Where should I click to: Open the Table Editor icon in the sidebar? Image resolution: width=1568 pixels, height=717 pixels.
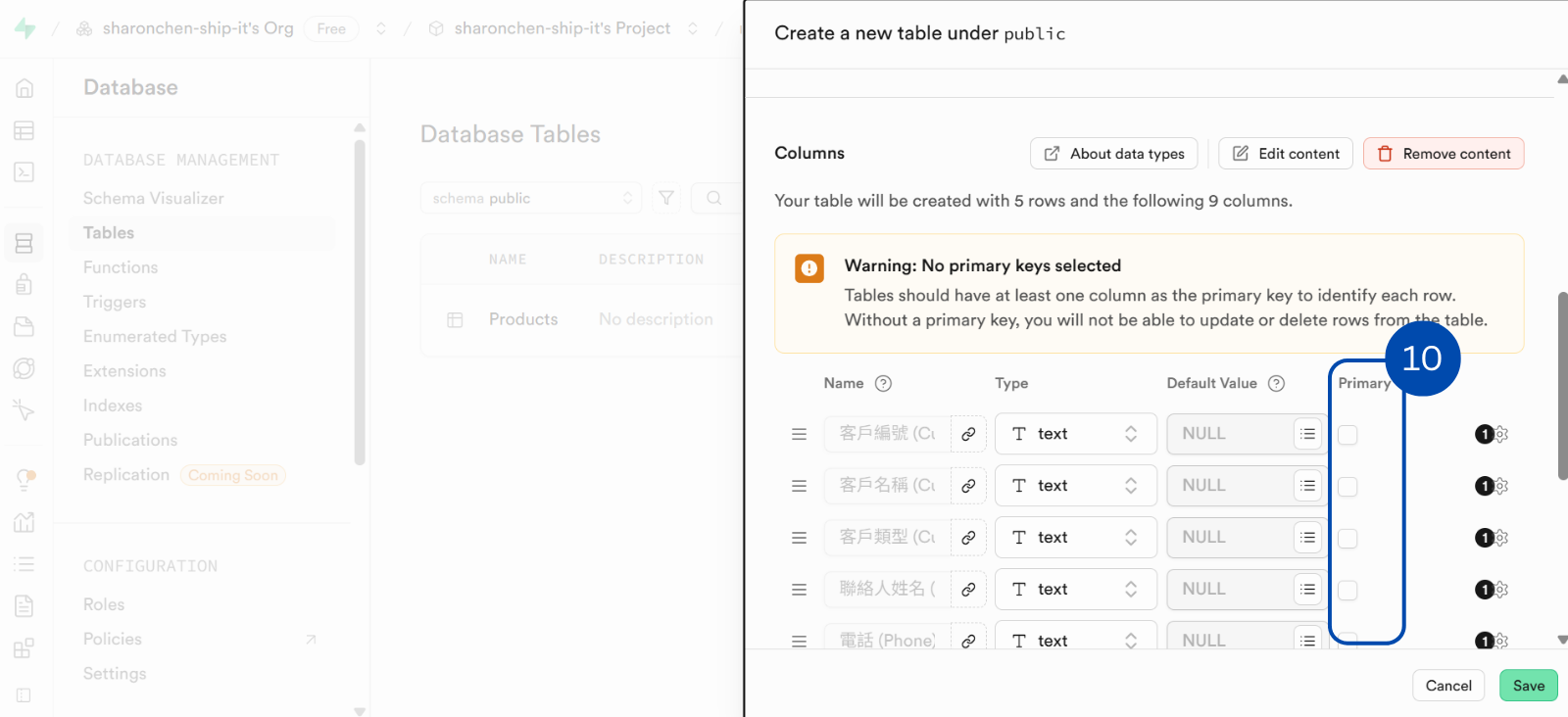pos(24,130)
